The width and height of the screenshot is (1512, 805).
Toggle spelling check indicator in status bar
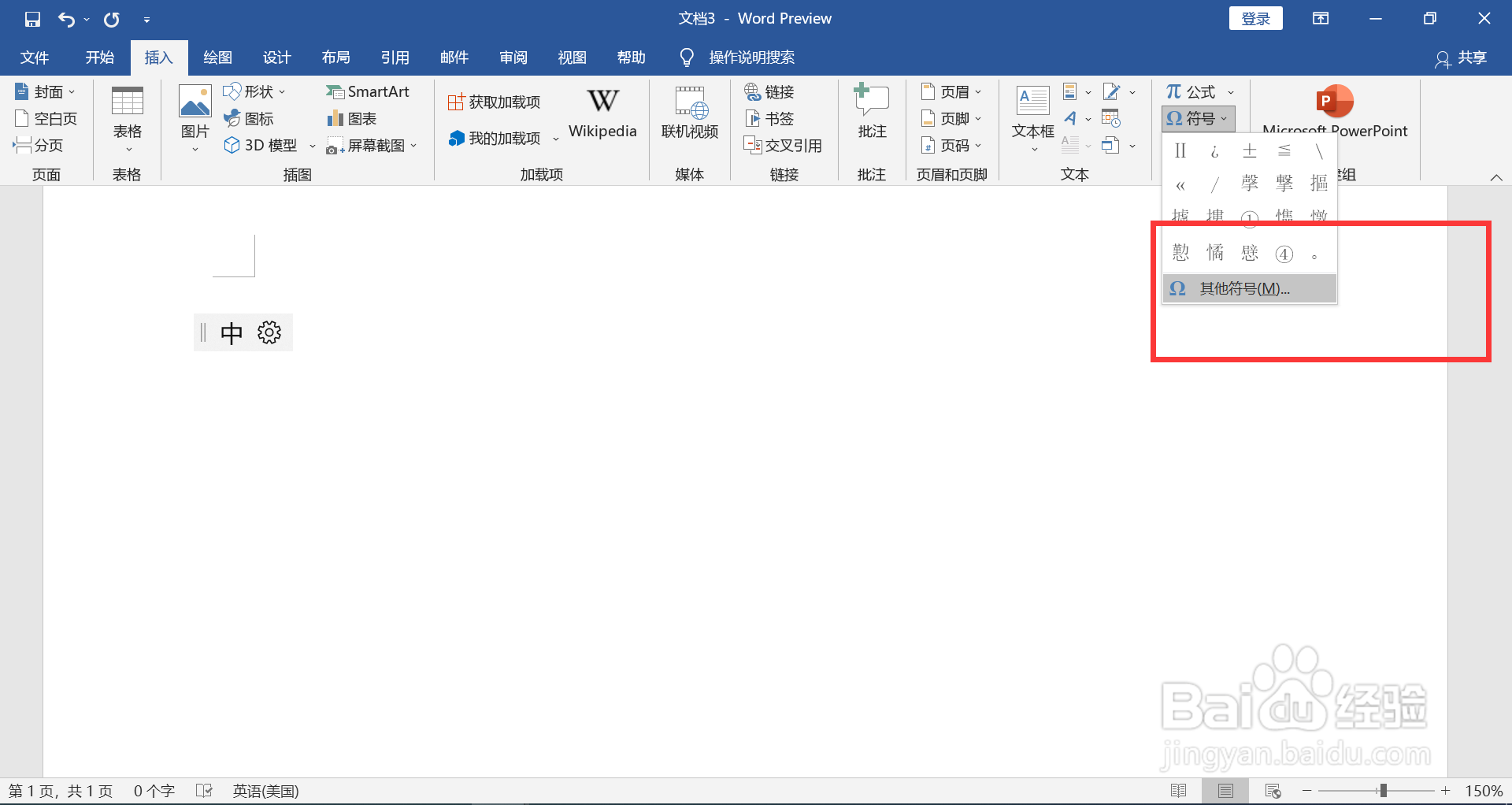tap(204, 790)
